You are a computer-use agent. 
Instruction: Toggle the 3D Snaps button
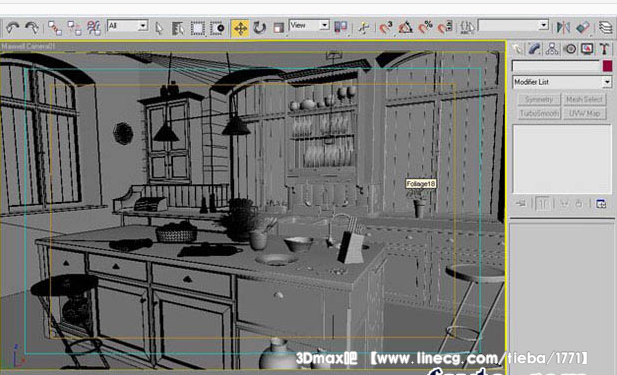point(386,28)
